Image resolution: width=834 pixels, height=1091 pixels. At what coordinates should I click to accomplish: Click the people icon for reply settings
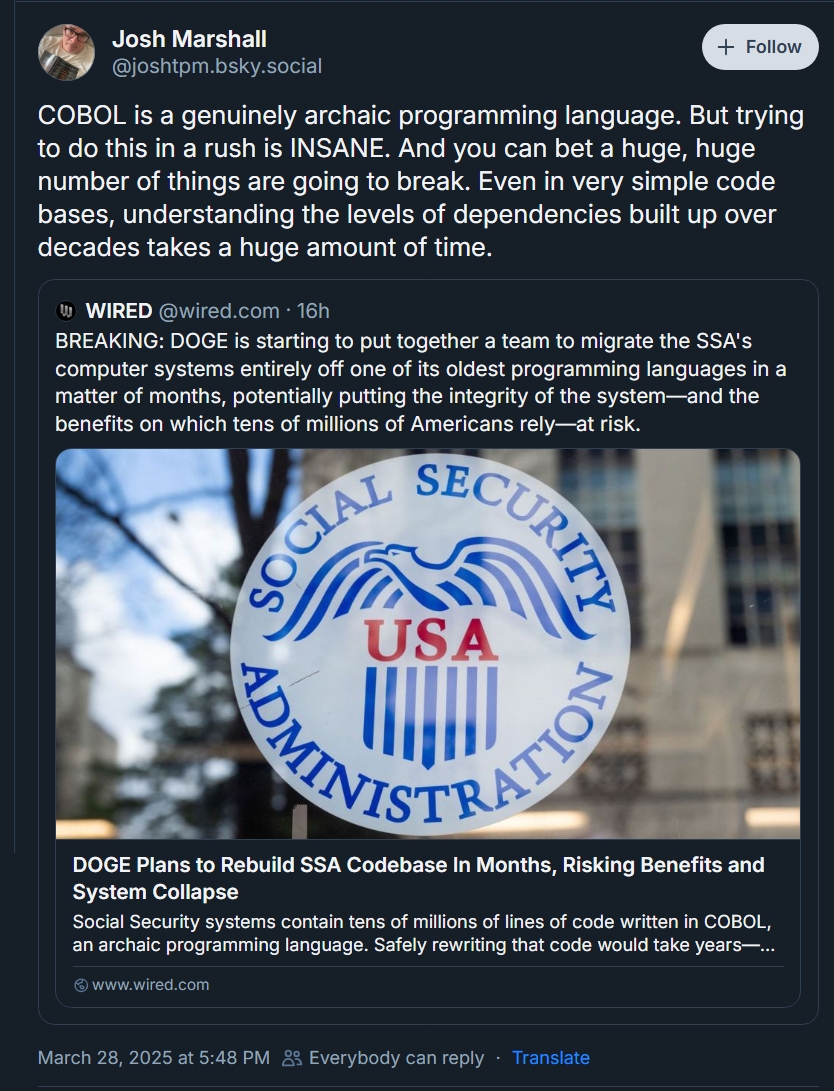292,1058
